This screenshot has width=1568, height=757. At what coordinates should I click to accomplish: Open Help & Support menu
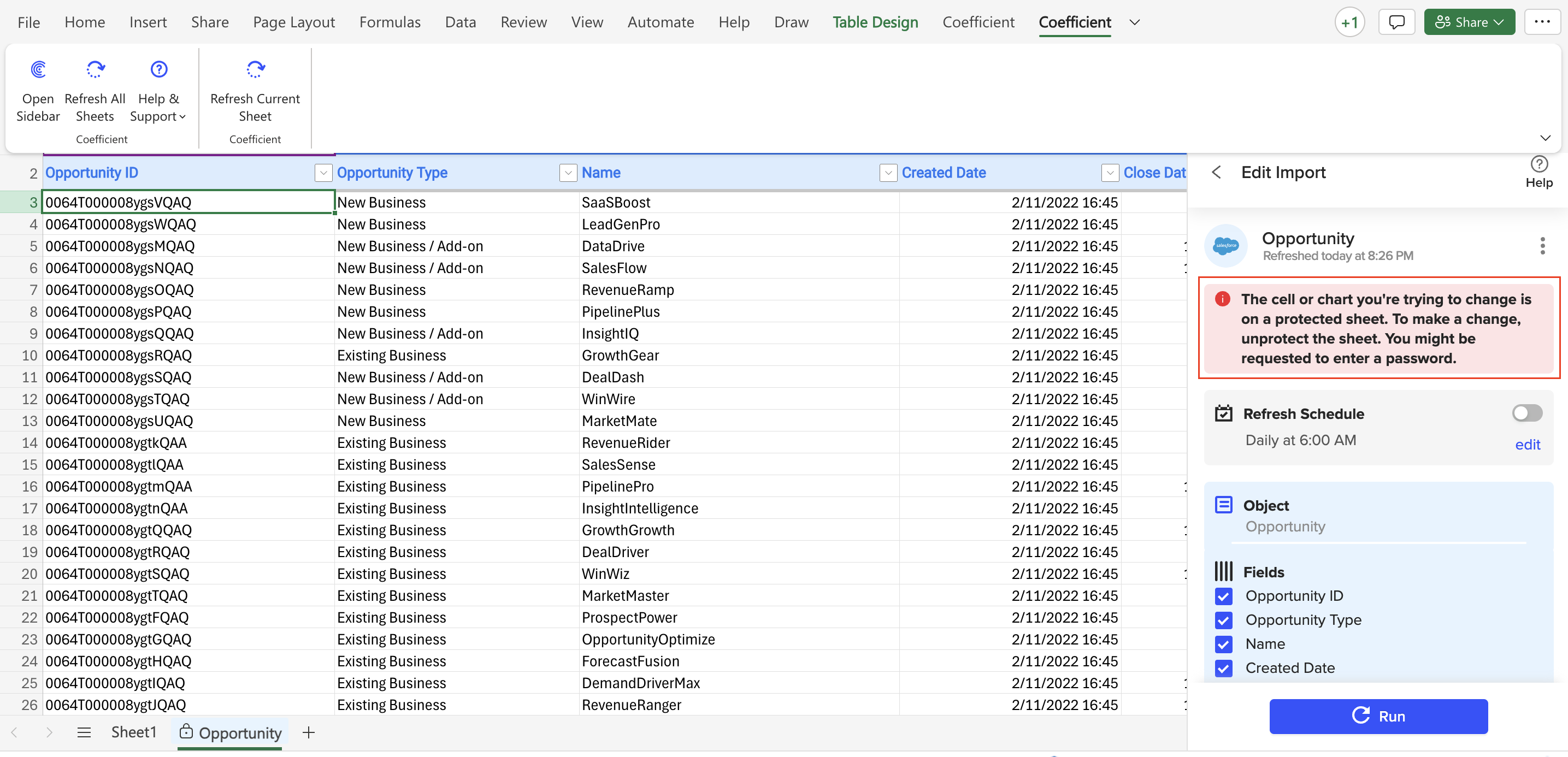pos(158,91)
